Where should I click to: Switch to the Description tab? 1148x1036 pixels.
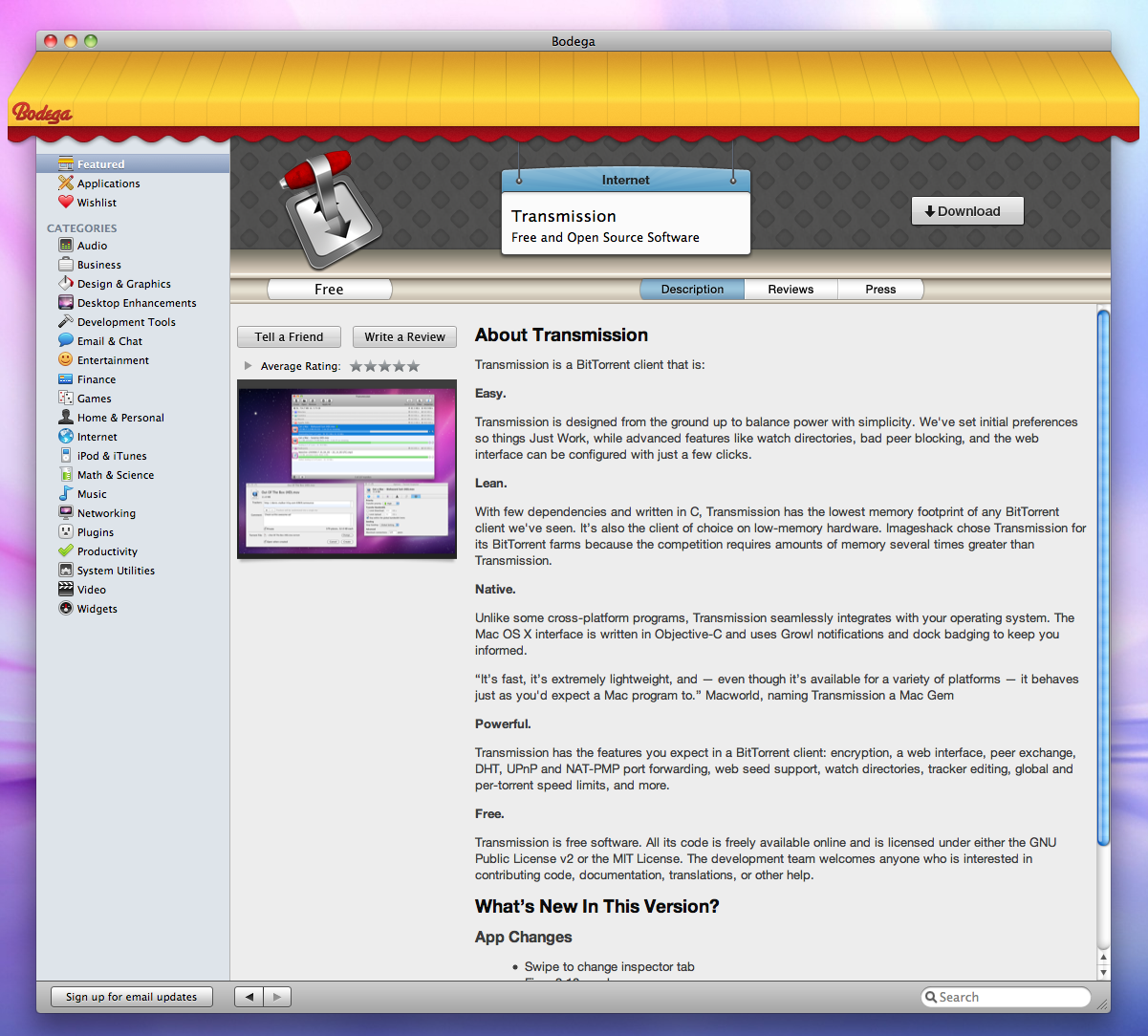(692, 290)
